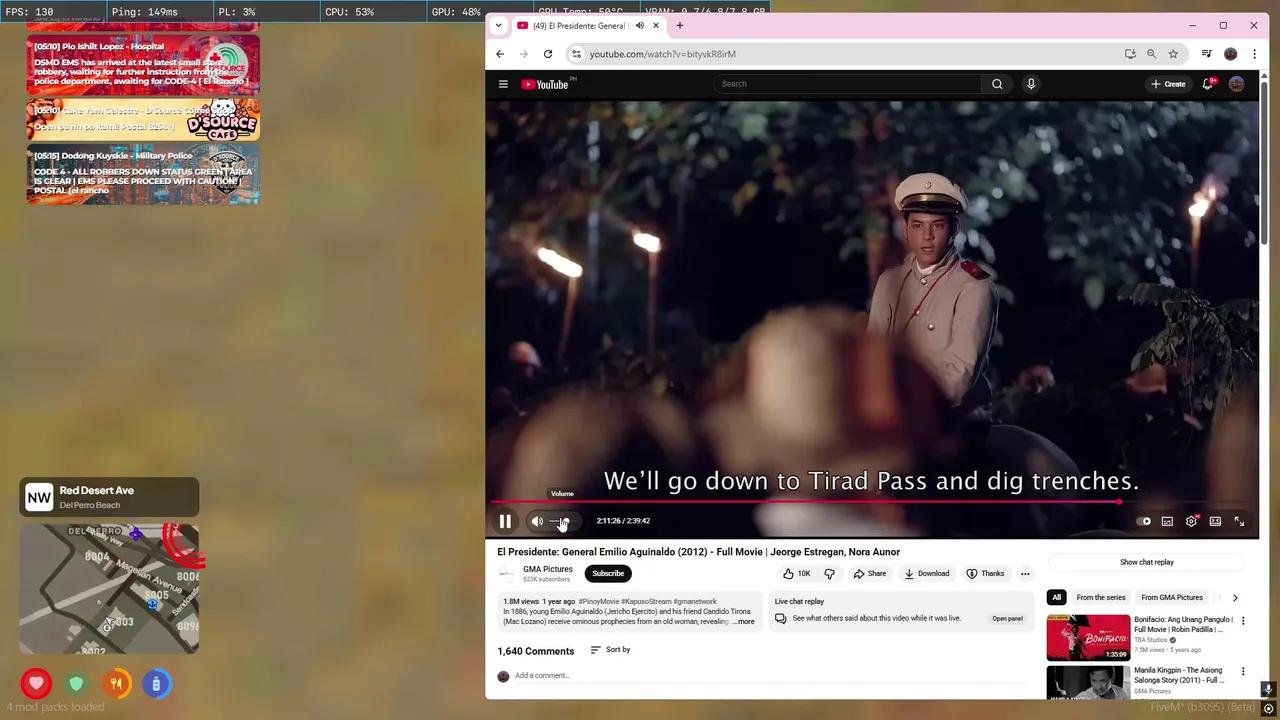The width and height of the screenshot is (1280, 720).
Task: Open the #PinoyMovie hashtag
Action: tap(599, 602)
